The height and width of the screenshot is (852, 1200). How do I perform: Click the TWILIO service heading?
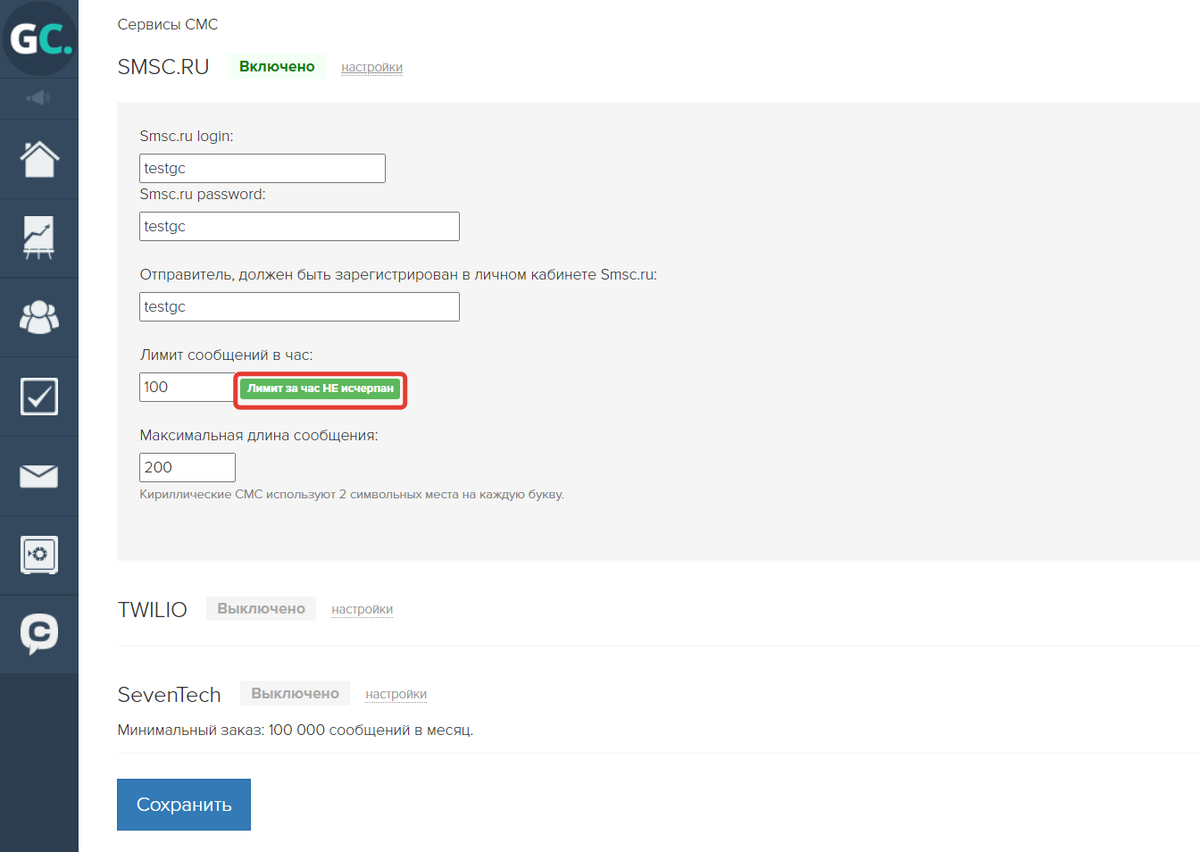152,610
